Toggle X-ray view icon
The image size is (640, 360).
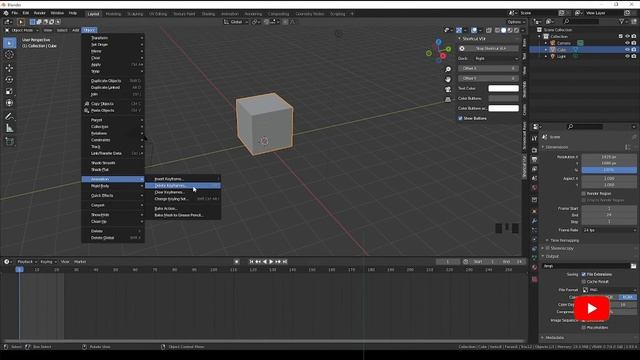[489, 30]
